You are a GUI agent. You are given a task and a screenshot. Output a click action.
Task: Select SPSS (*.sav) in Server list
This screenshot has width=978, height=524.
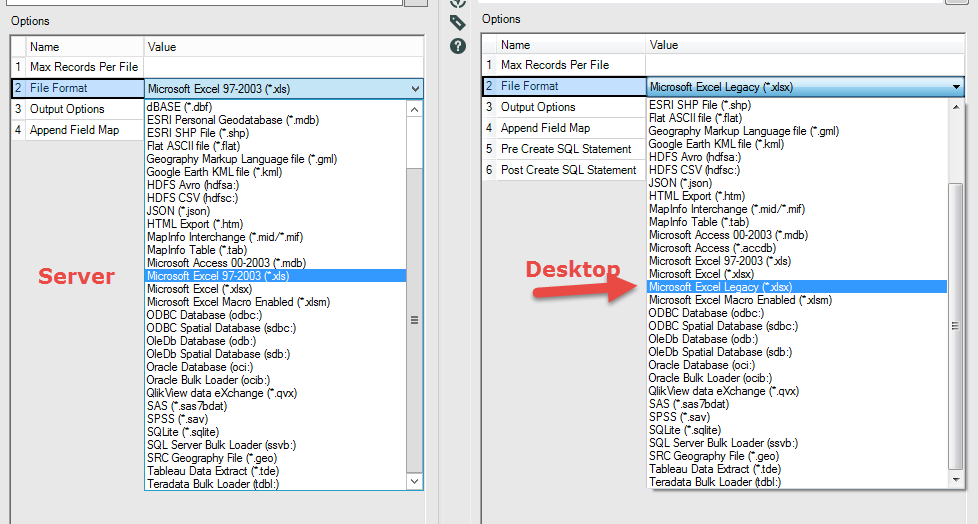click(x=177, y=419)
